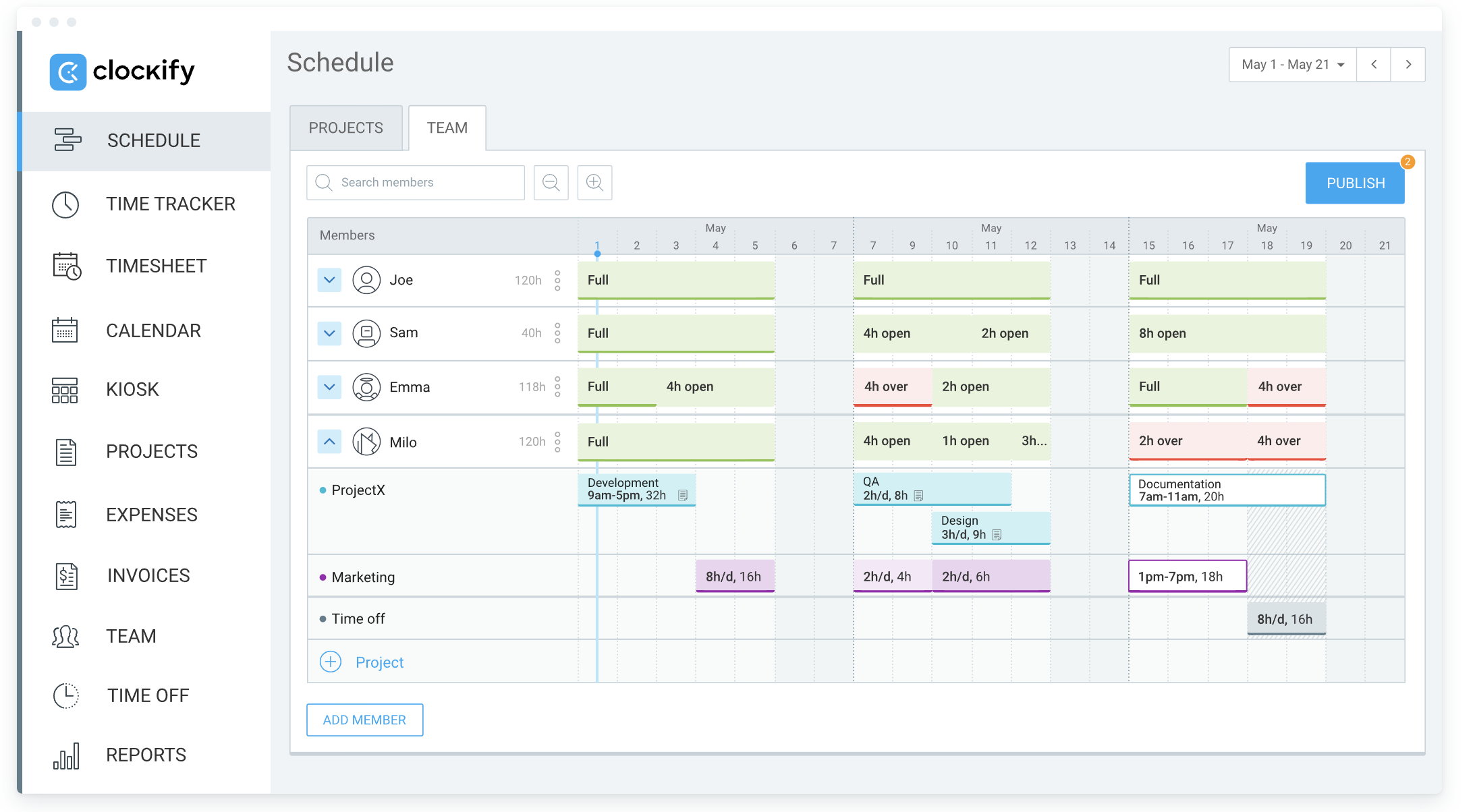Open the Time Tracker clock icon
Screen dimensions: 1475x812
[65, 204]
